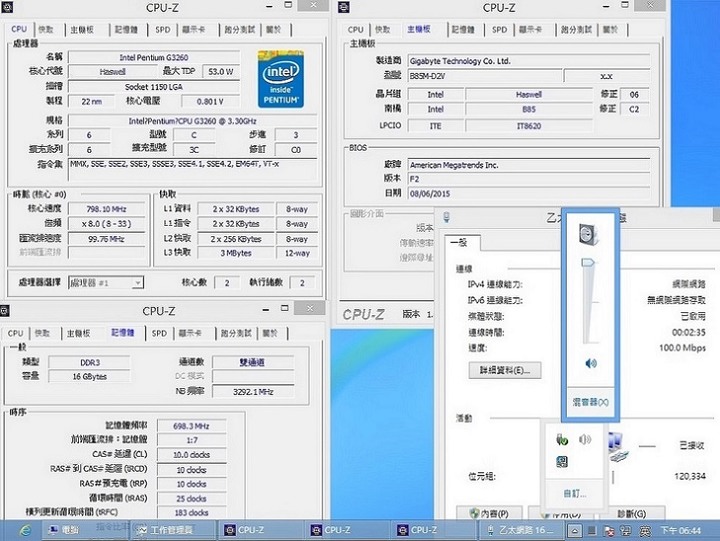
Task: Click the Socket 1150 LGA package field
Action: (154, 86)
